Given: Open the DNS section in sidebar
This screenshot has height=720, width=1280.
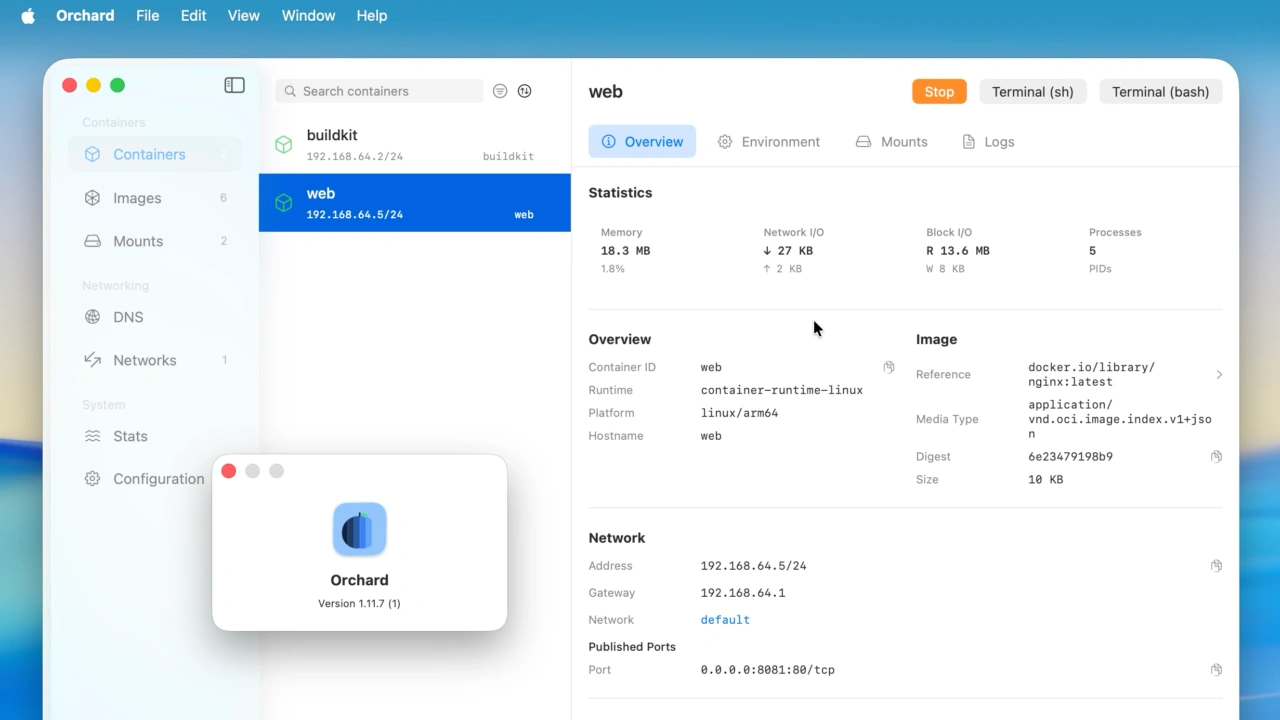Looking at the screenshot, I should pyautogui.click(x=128, y=317).
